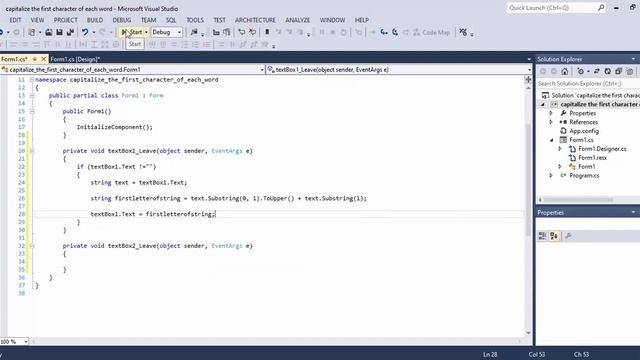Click the Code Map button
This screenshot has height=360, width=640.
pos(431,32)
